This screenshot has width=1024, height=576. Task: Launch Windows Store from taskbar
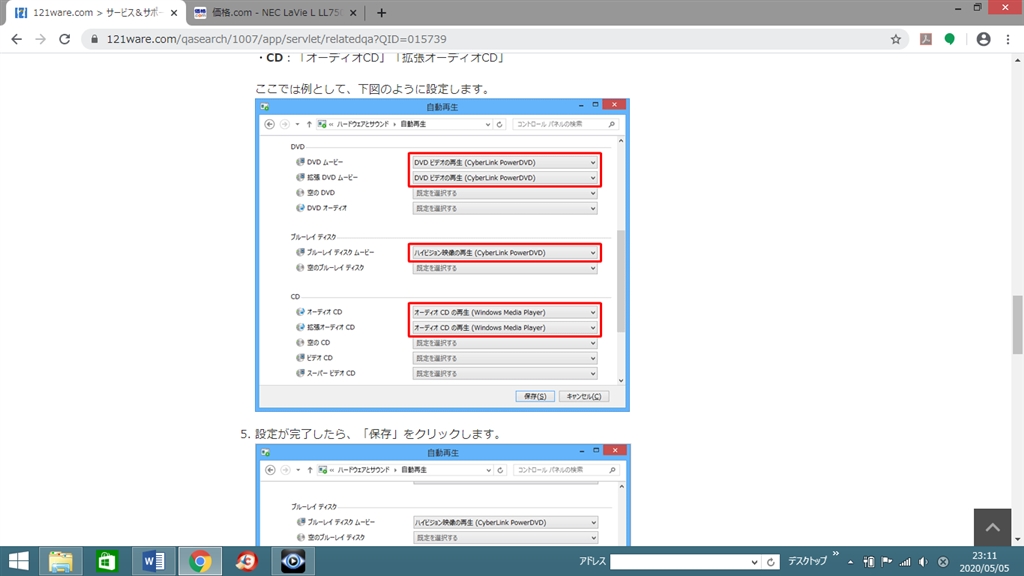pyautogui.click(x=106, y=561)
